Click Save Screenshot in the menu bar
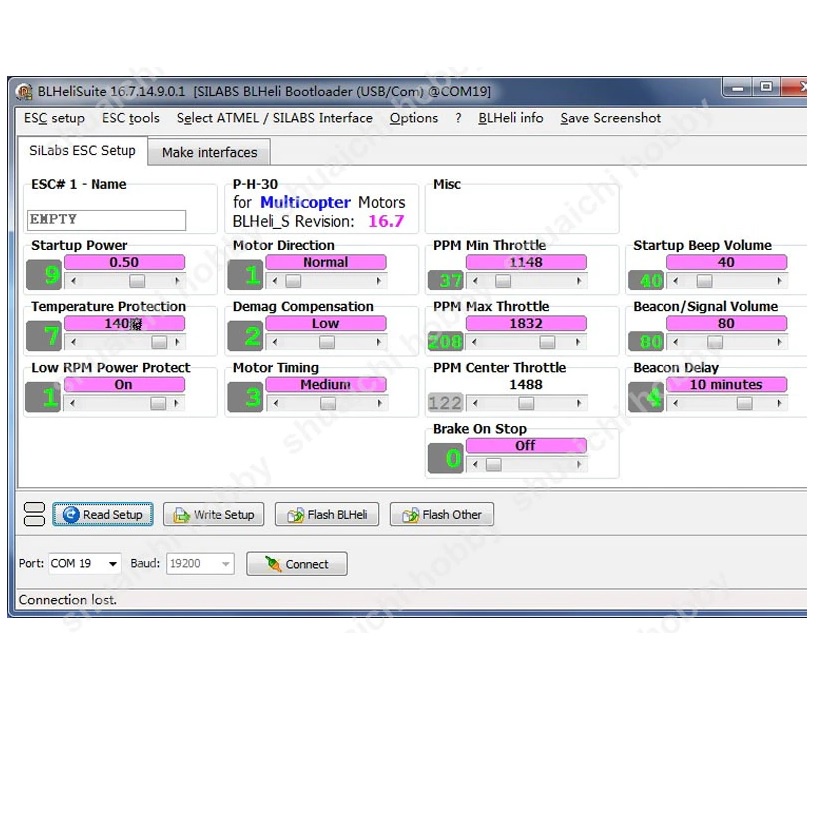The image size is (817, 817). (x=611, y=118)
